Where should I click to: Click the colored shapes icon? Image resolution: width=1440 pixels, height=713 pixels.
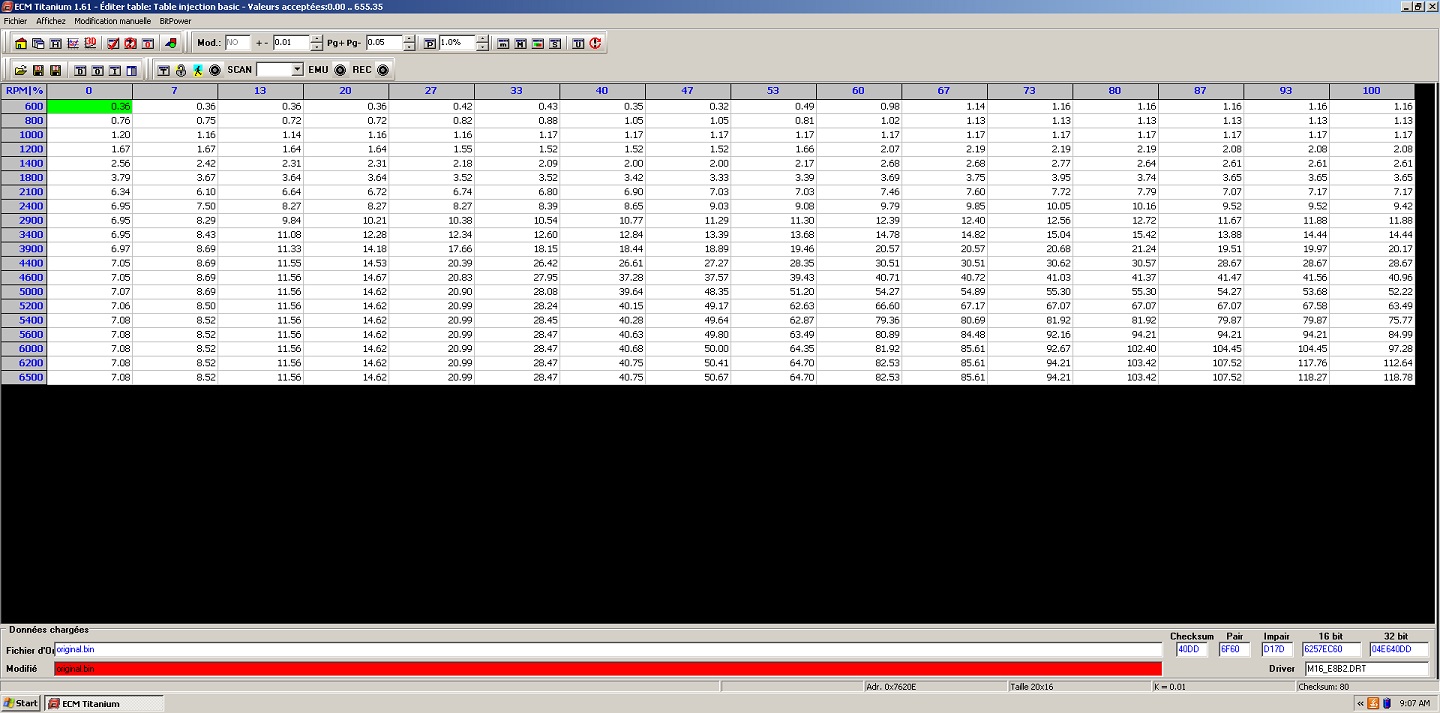click(x=171, y=43)
